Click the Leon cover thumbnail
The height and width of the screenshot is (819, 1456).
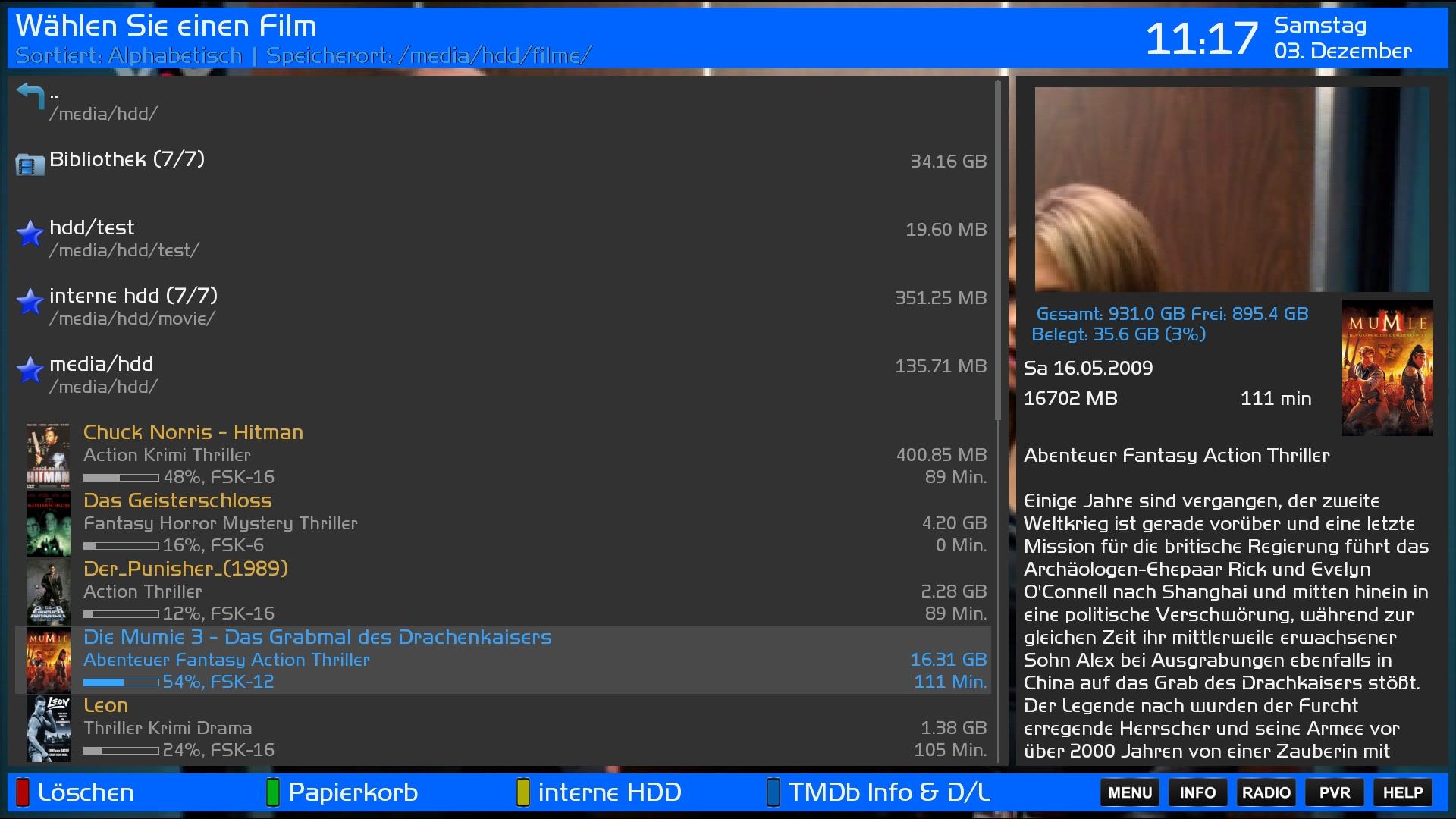coord(48,728)
